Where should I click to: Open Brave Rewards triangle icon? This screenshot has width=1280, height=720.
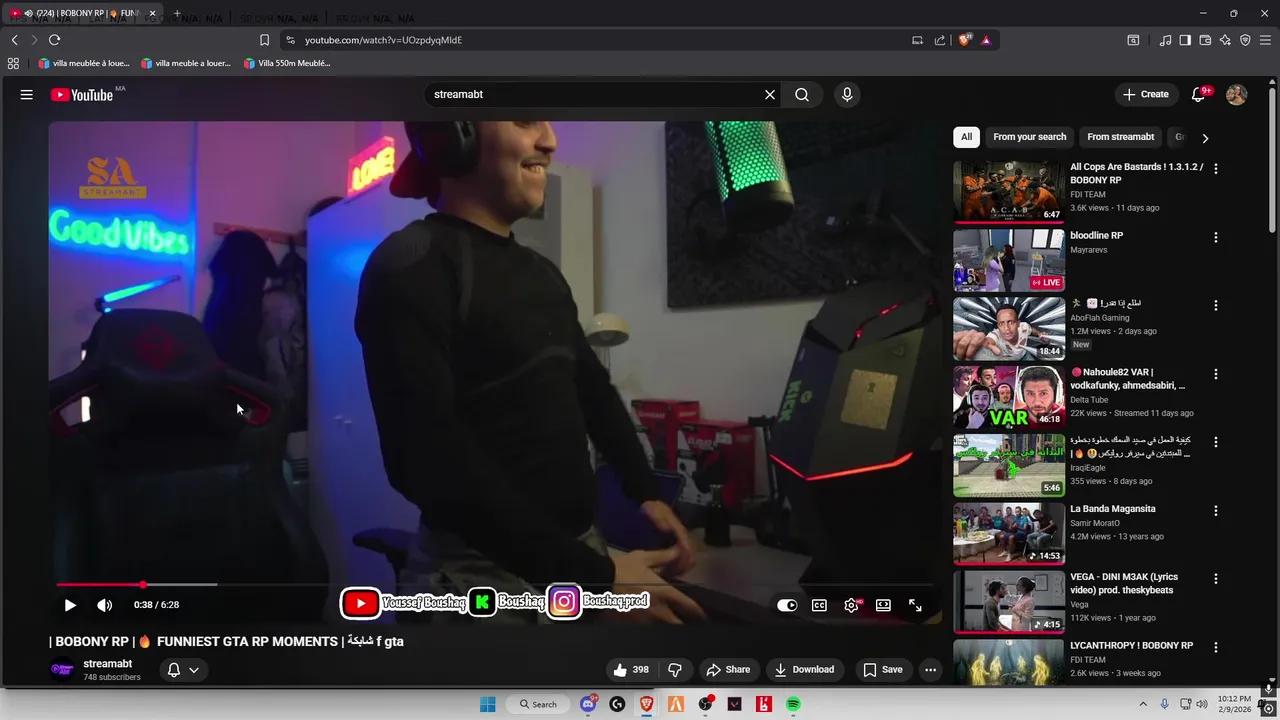[x=986, y=40]
